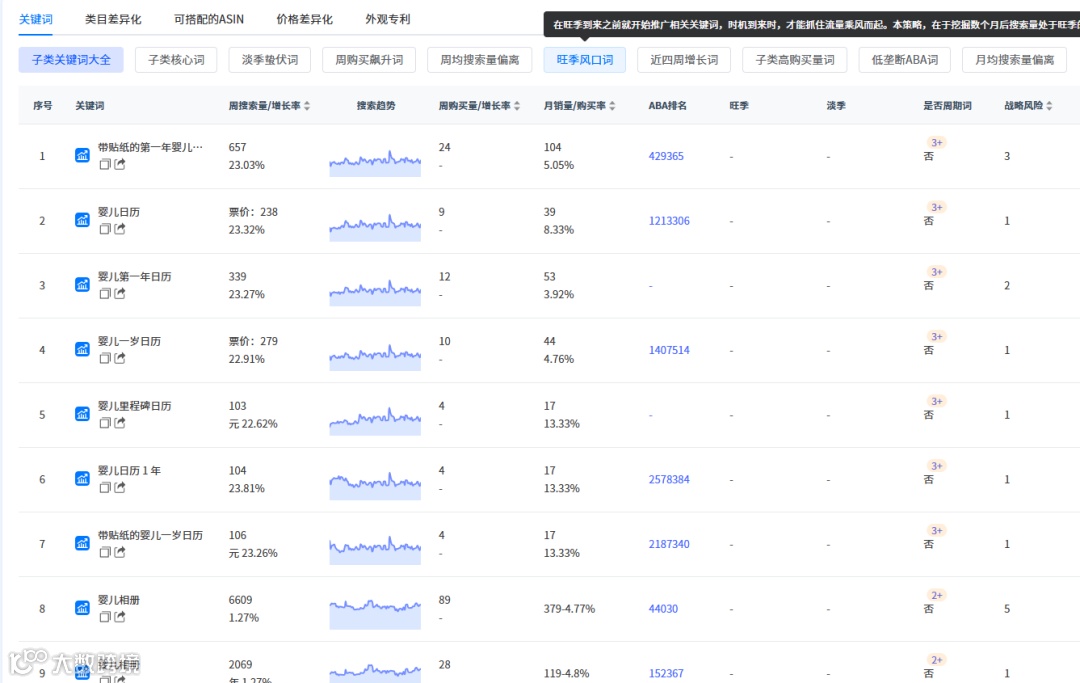The height and width of the screenshot is (683, 1080).
Task: Open ABA rank link 429365
Action: (x=666, y=156)
